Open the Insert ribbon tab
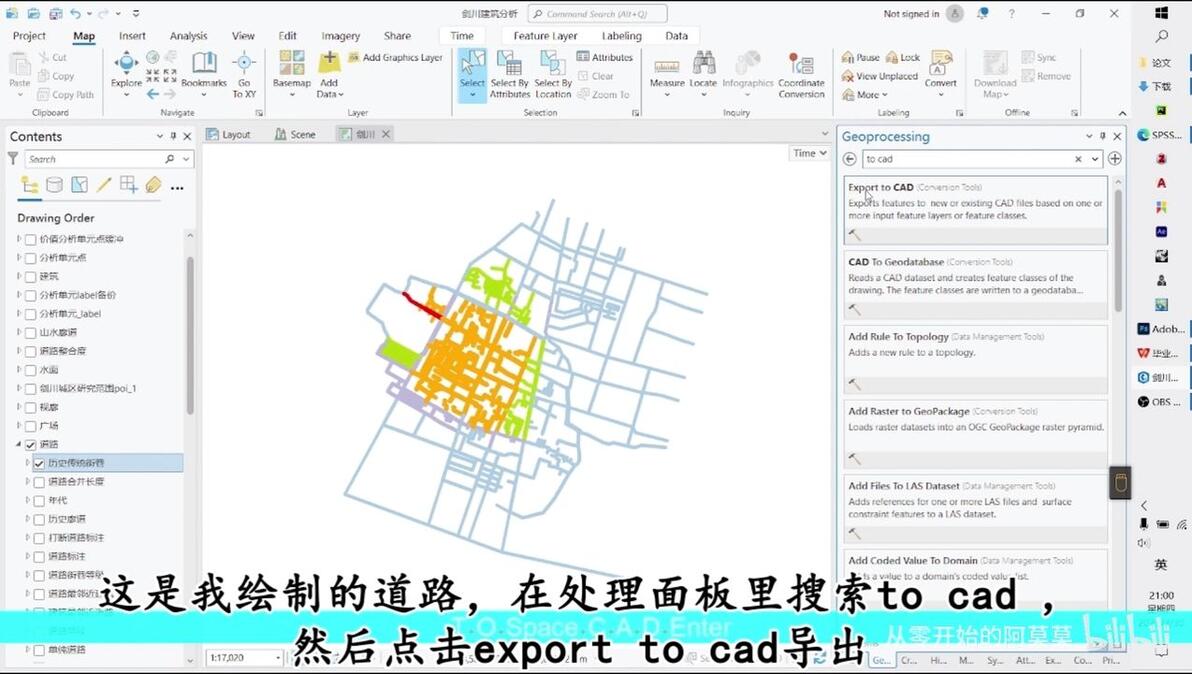The image size is (1192, 674). point(132,36)
